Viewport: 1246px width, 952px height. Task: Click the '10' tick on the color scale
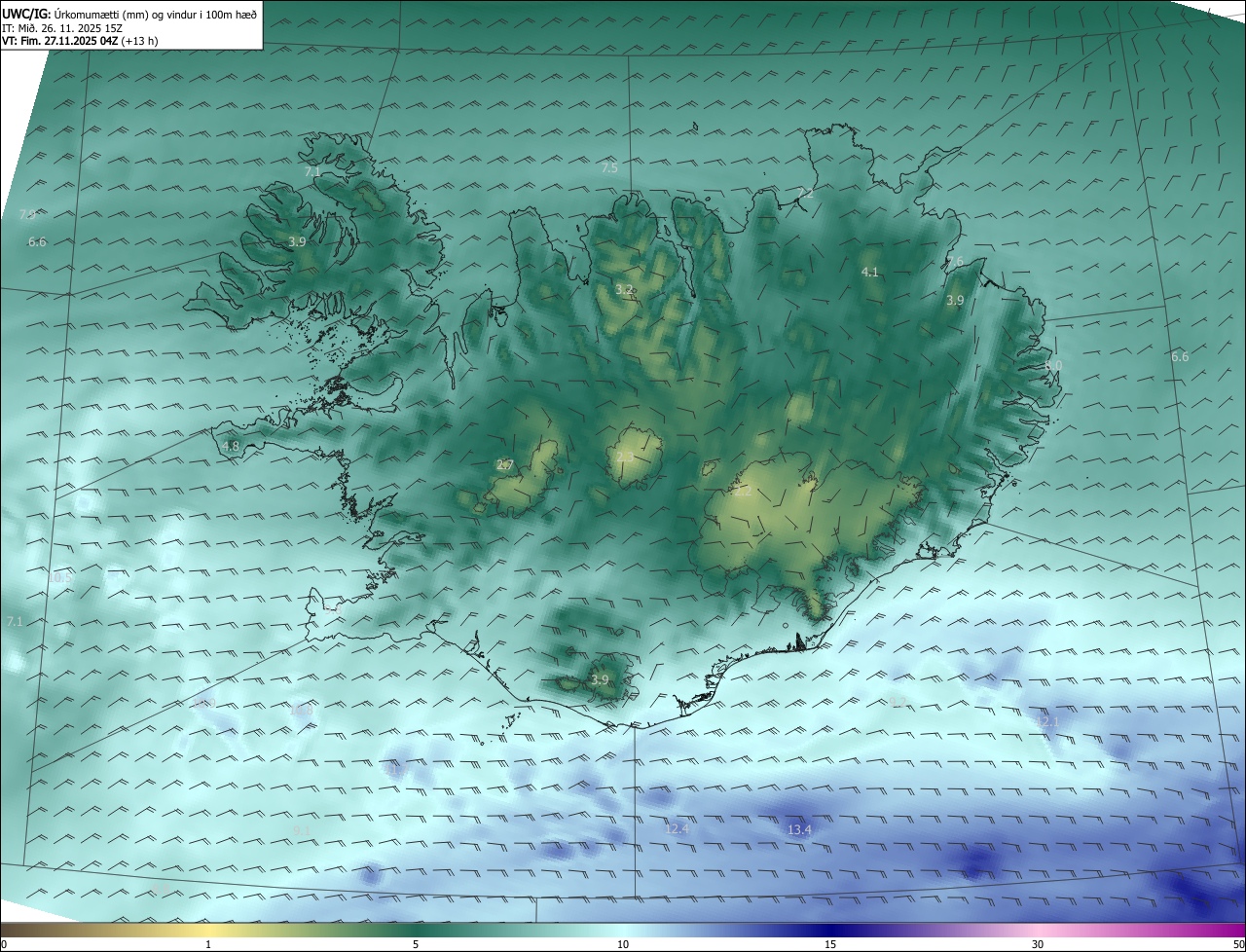(x=623, y=944)
